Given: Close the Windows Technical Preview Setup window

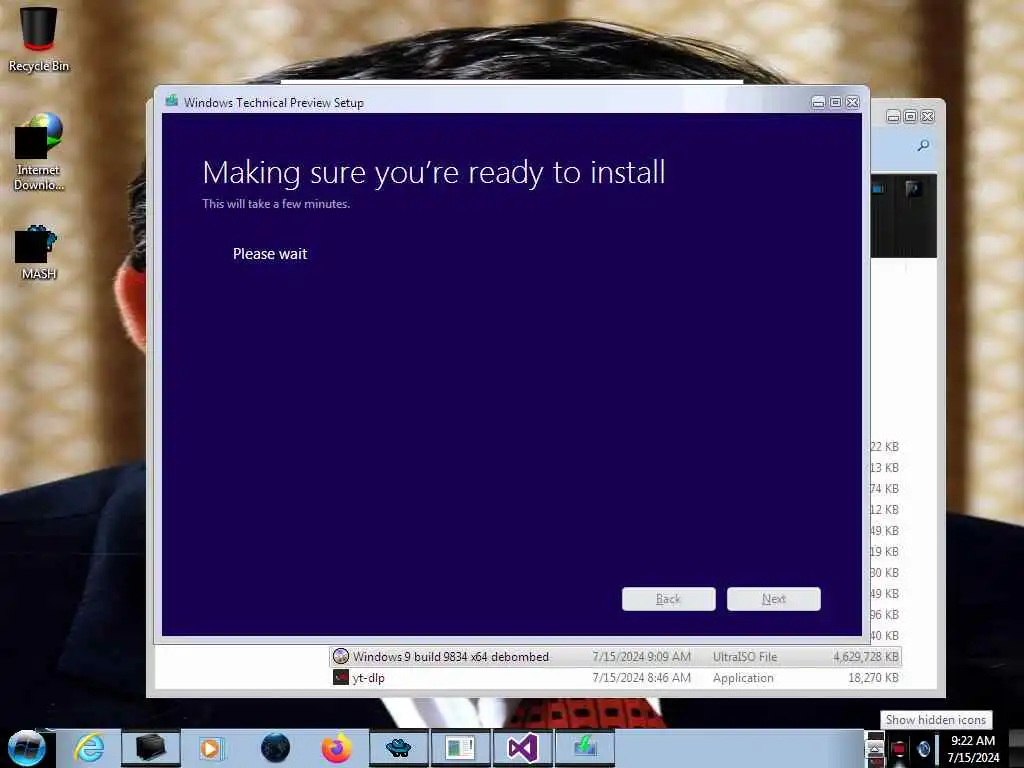Looking at the screenshot, I should (x=853, y=103).
